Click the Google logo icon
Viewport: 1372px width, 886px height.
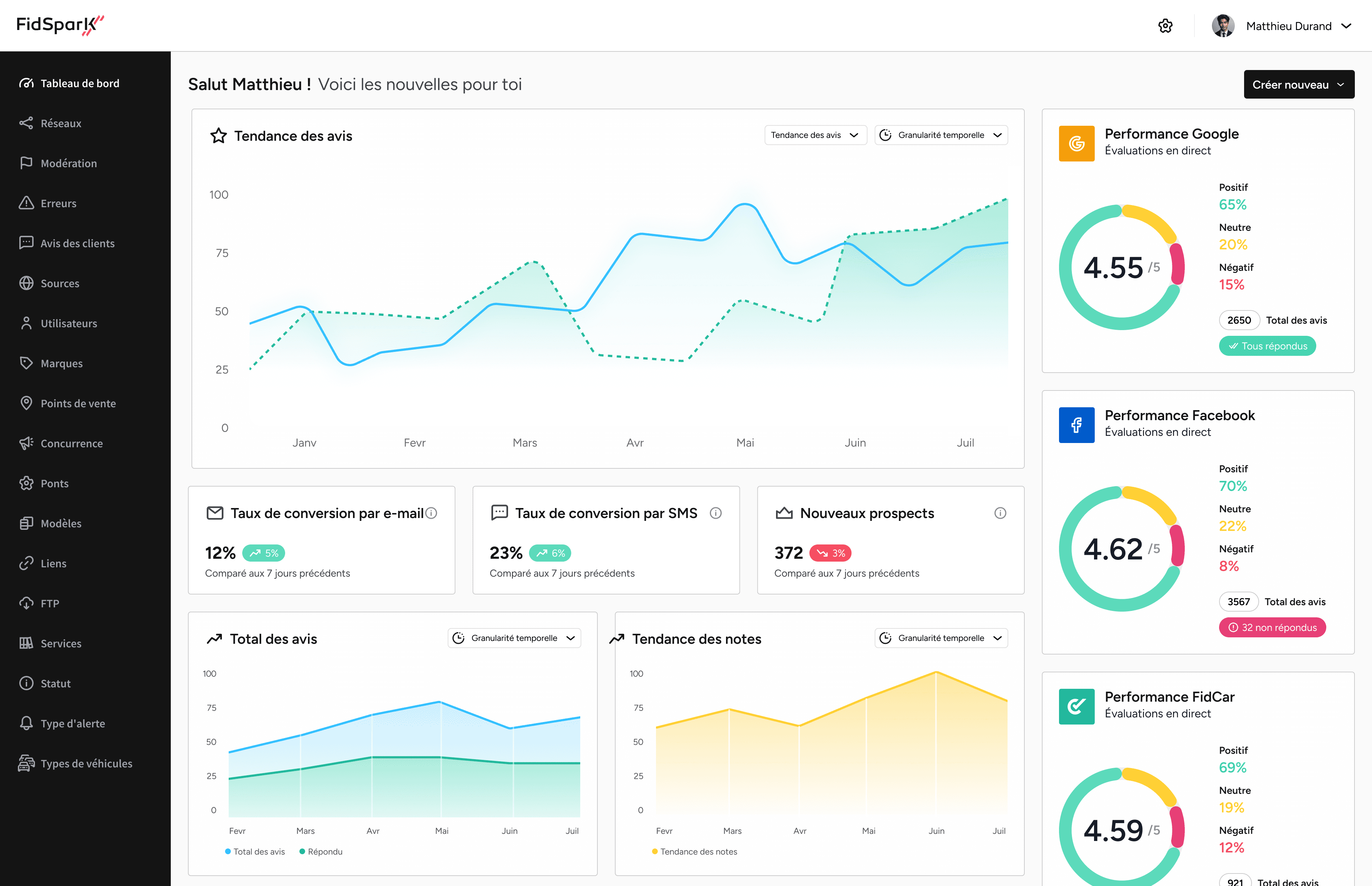pos(1076,144)
